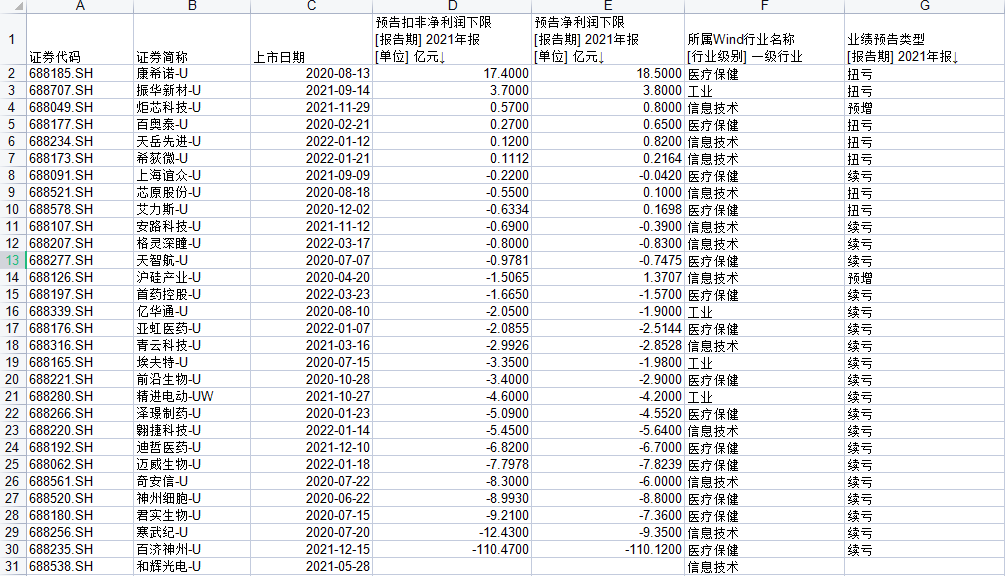Select row 30 header
Image resolution: width=1005 pixels, height=576 pixels.
tap(13, 549)
